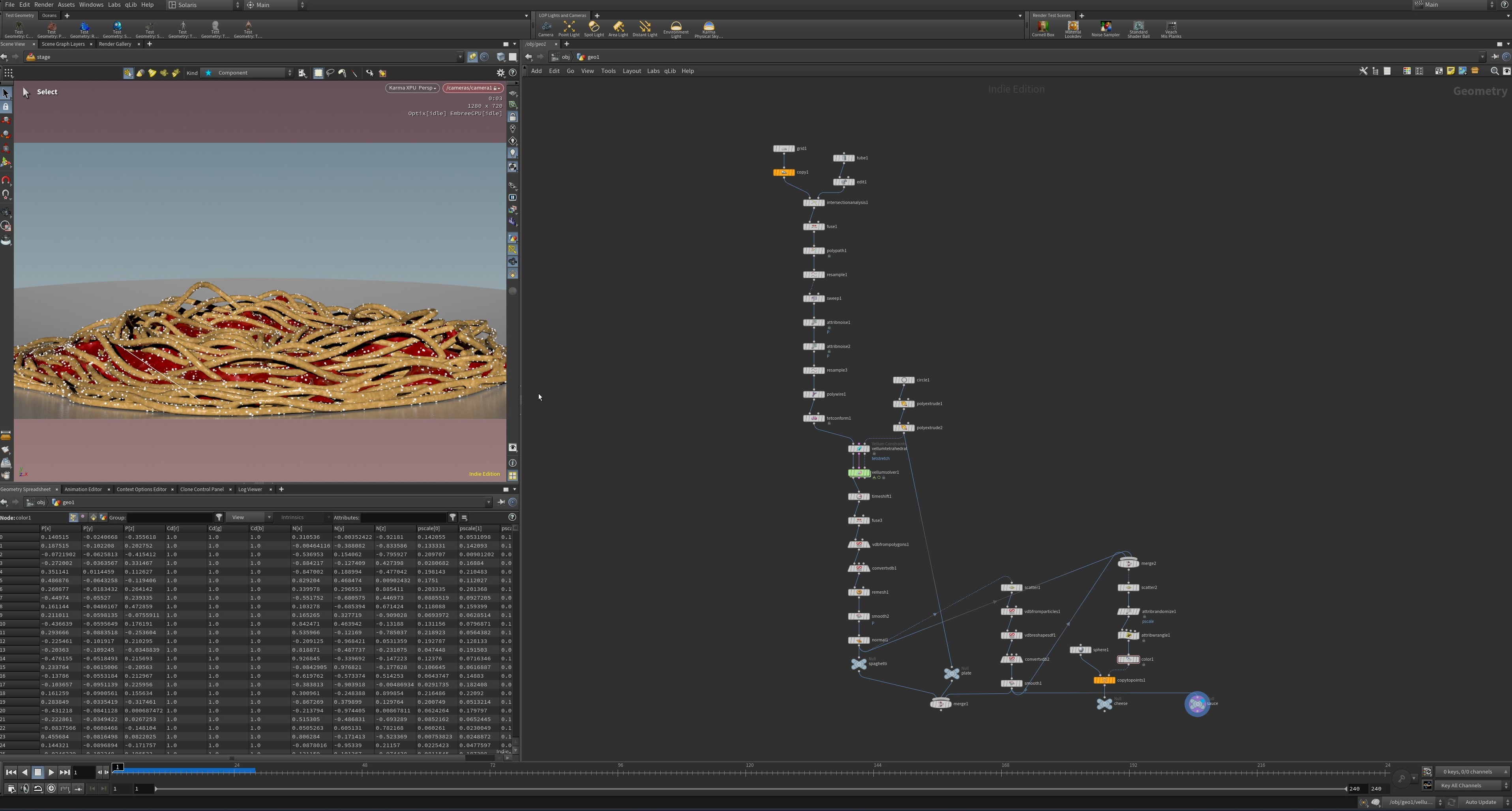Create a Karma Physical Sky
The width and height of the screenshot is (1512, 811).
[708, 28]
